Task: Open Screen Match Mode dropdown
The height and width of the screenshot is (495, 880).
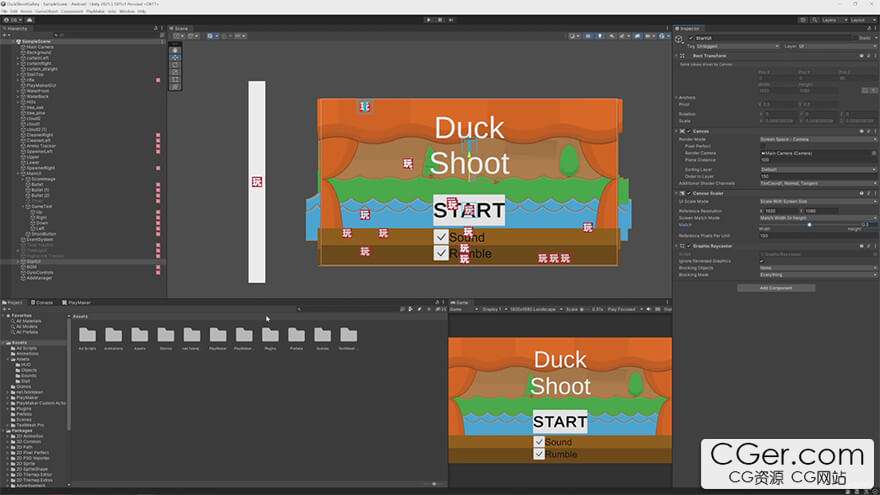Action: coord(818,218)
